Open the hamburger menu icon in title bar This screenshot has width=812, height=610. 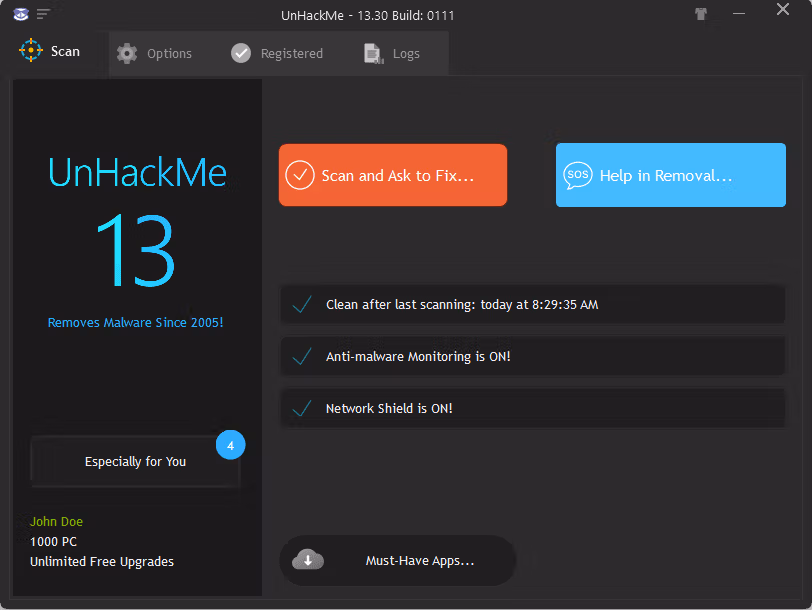[x=43, y=14]
